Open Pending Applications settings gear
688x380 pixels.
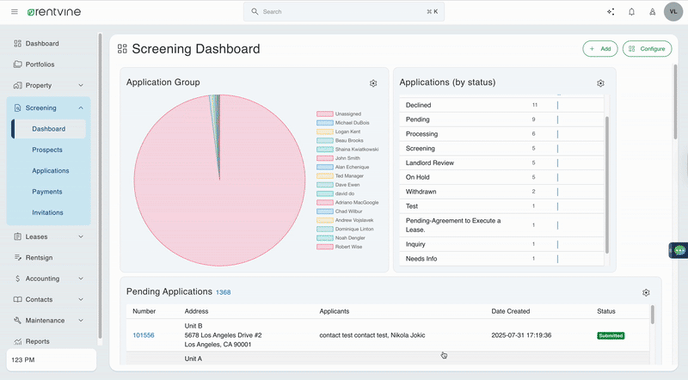(646, 292)
